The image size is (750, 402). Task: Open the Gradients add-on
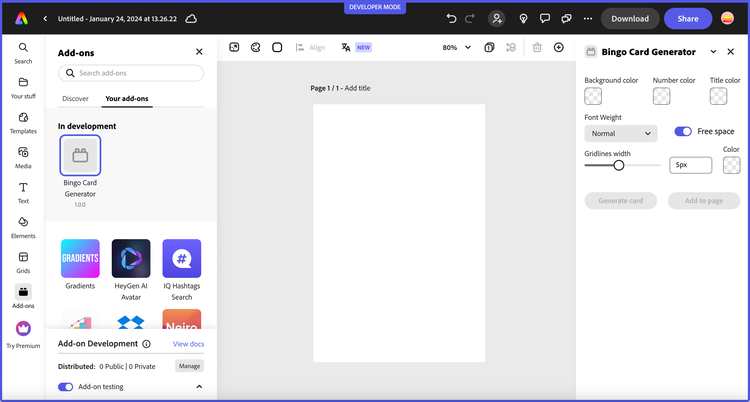coord(80,258)
